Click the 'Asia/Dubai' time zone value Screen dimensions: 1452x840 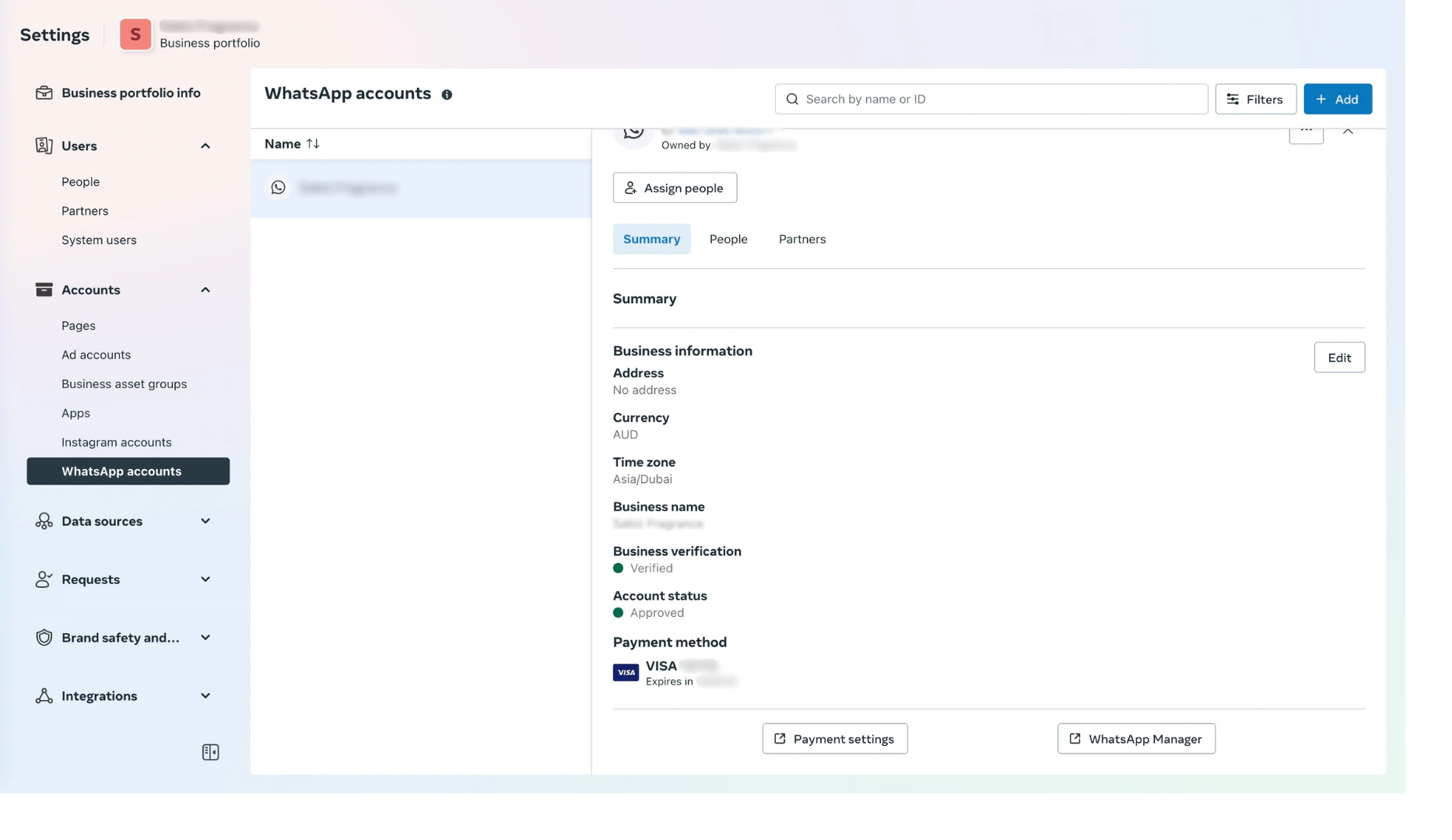click(642, 479)
